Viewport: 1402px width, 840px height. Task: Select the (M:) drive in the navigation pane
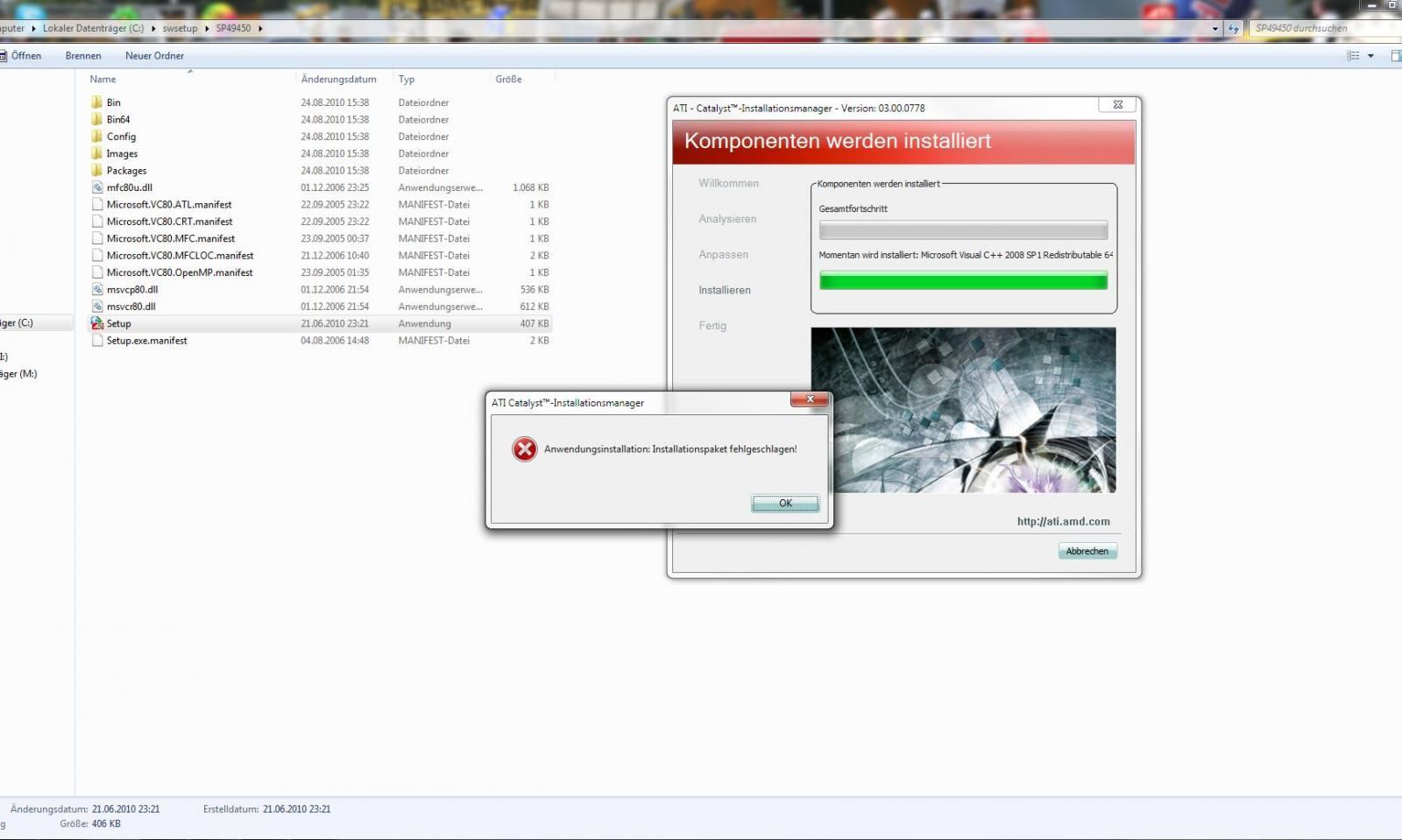coord(18,374)
